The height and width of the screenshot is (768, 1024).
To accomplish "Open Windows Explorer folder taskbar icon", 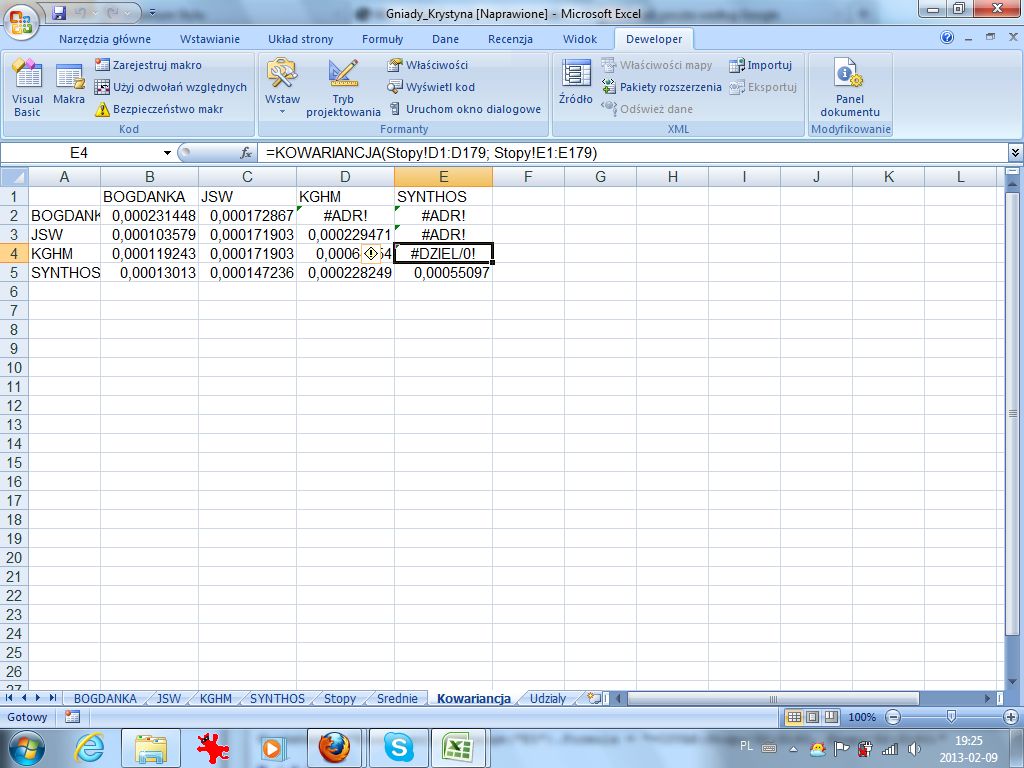I will tap(152, 746).
